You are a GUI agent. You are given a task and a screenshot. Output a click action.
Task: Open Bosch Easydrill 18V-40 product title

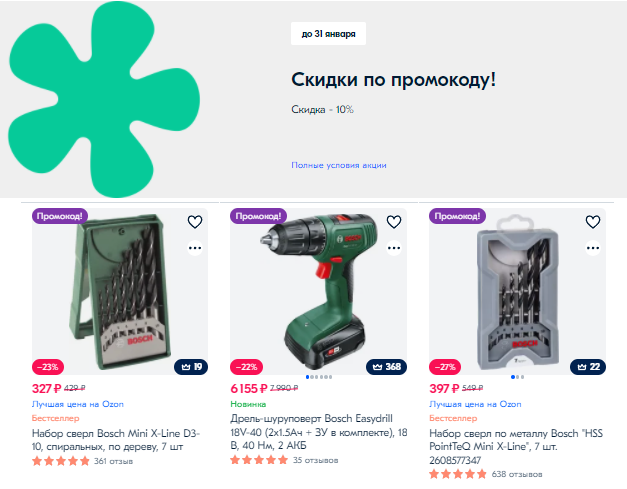pos(319,432)
